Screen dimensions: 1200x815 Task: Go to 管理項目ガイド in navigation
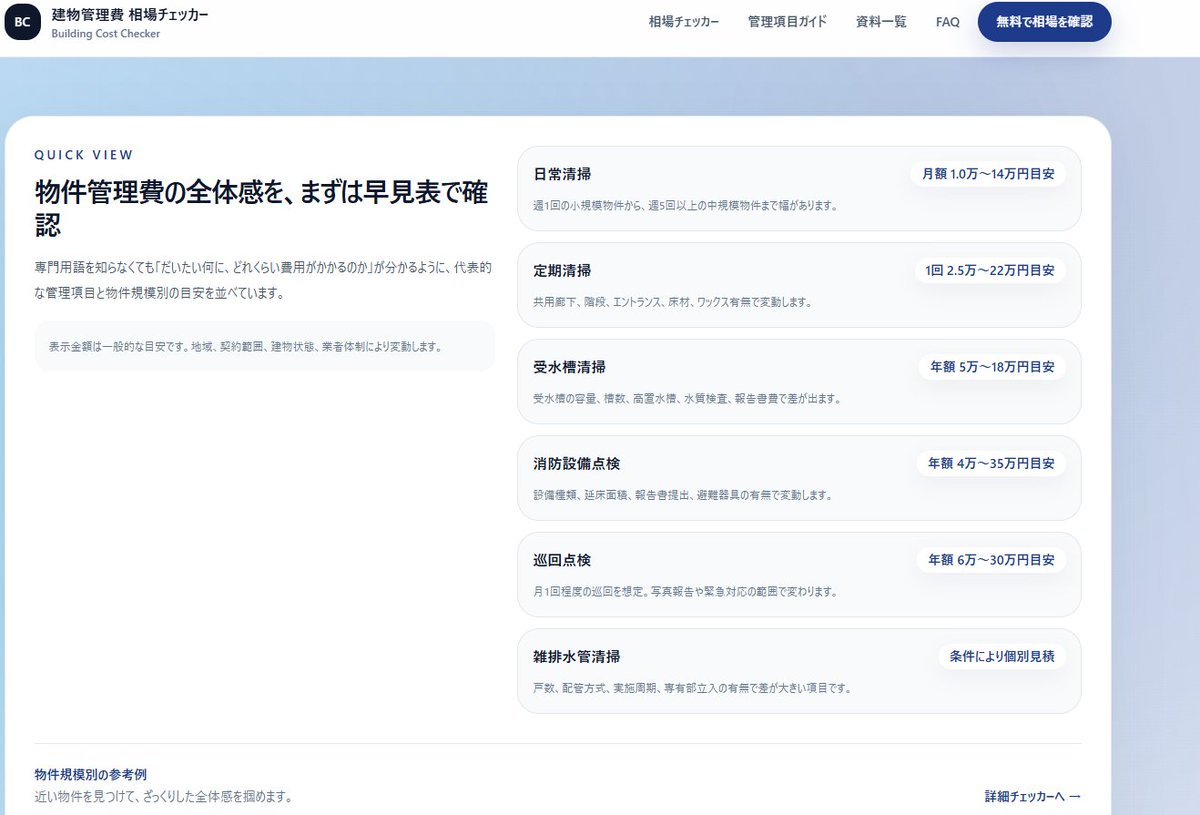[787, 22]
